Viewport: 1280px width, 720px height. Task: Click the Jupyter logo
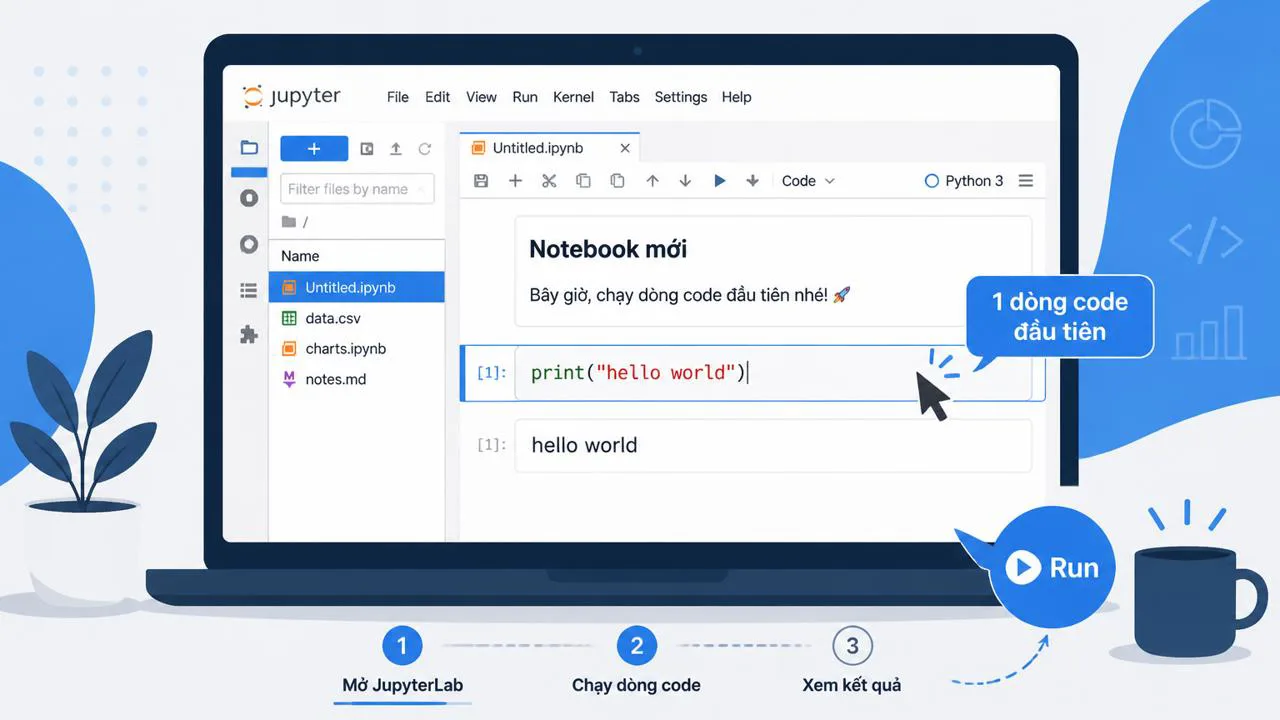click(x=291, y=97)
